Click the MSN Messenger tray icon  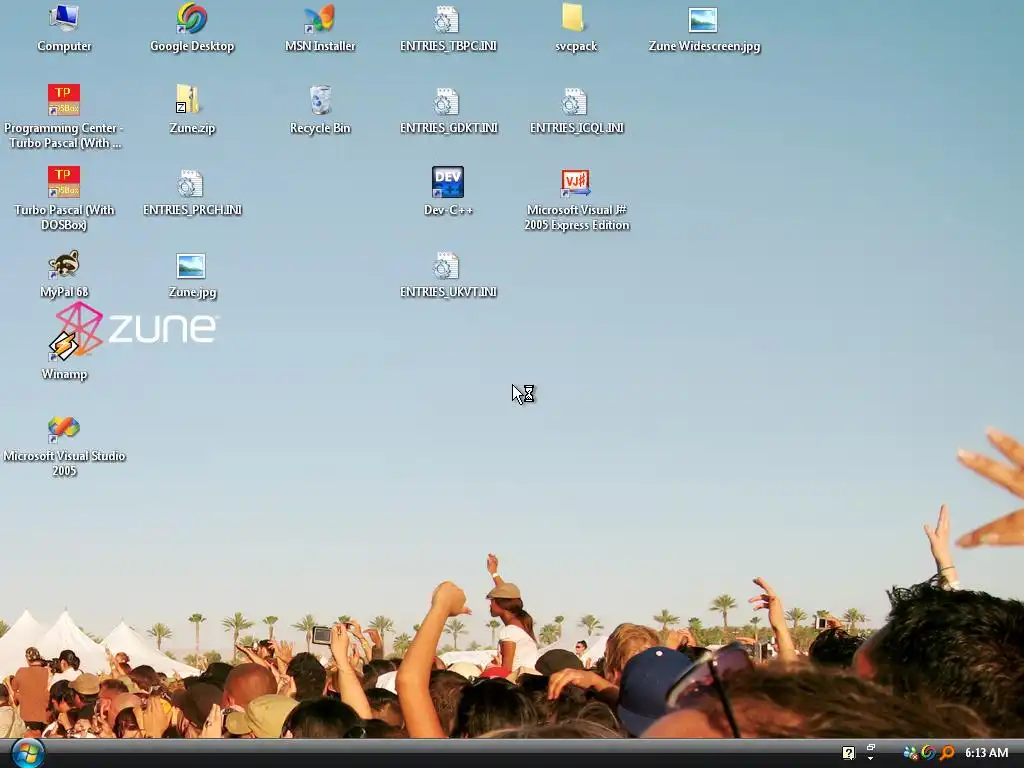click(910, 753)
